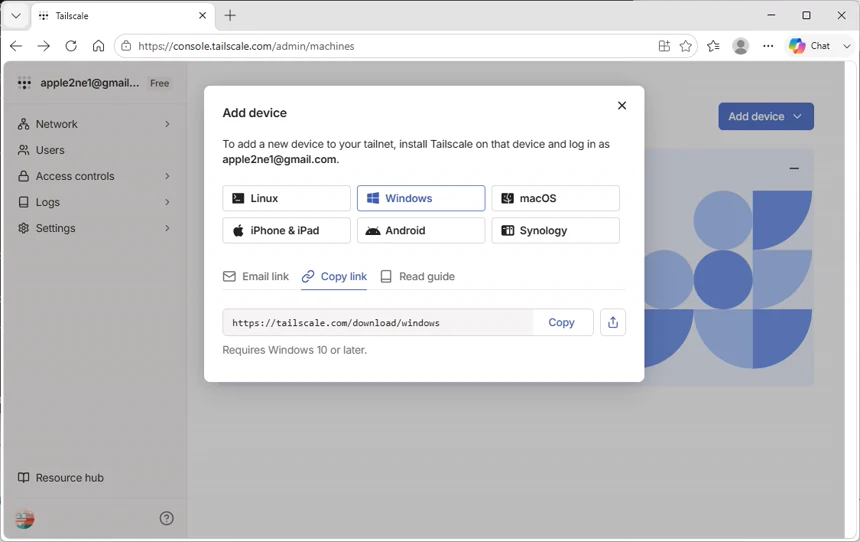Screen dimensions: 860x542
Task: Close the Add device dialog
Action: [621, 105]
